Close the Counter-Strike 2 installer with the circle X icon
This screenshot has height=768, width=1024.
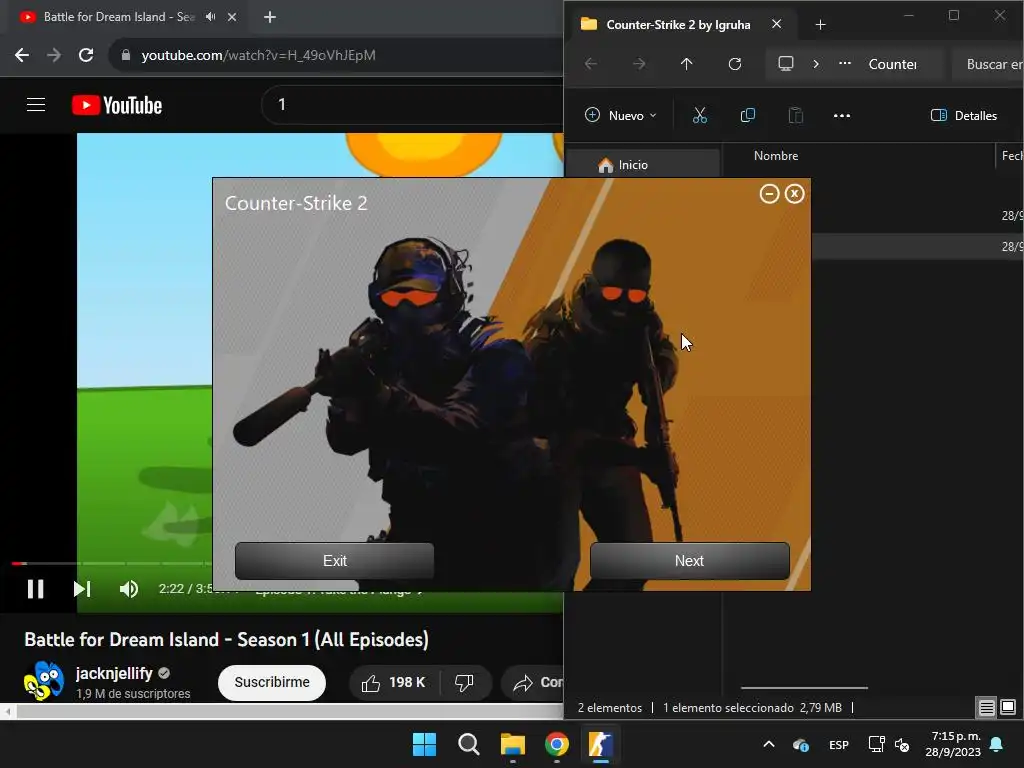click(x=794, y=194)
